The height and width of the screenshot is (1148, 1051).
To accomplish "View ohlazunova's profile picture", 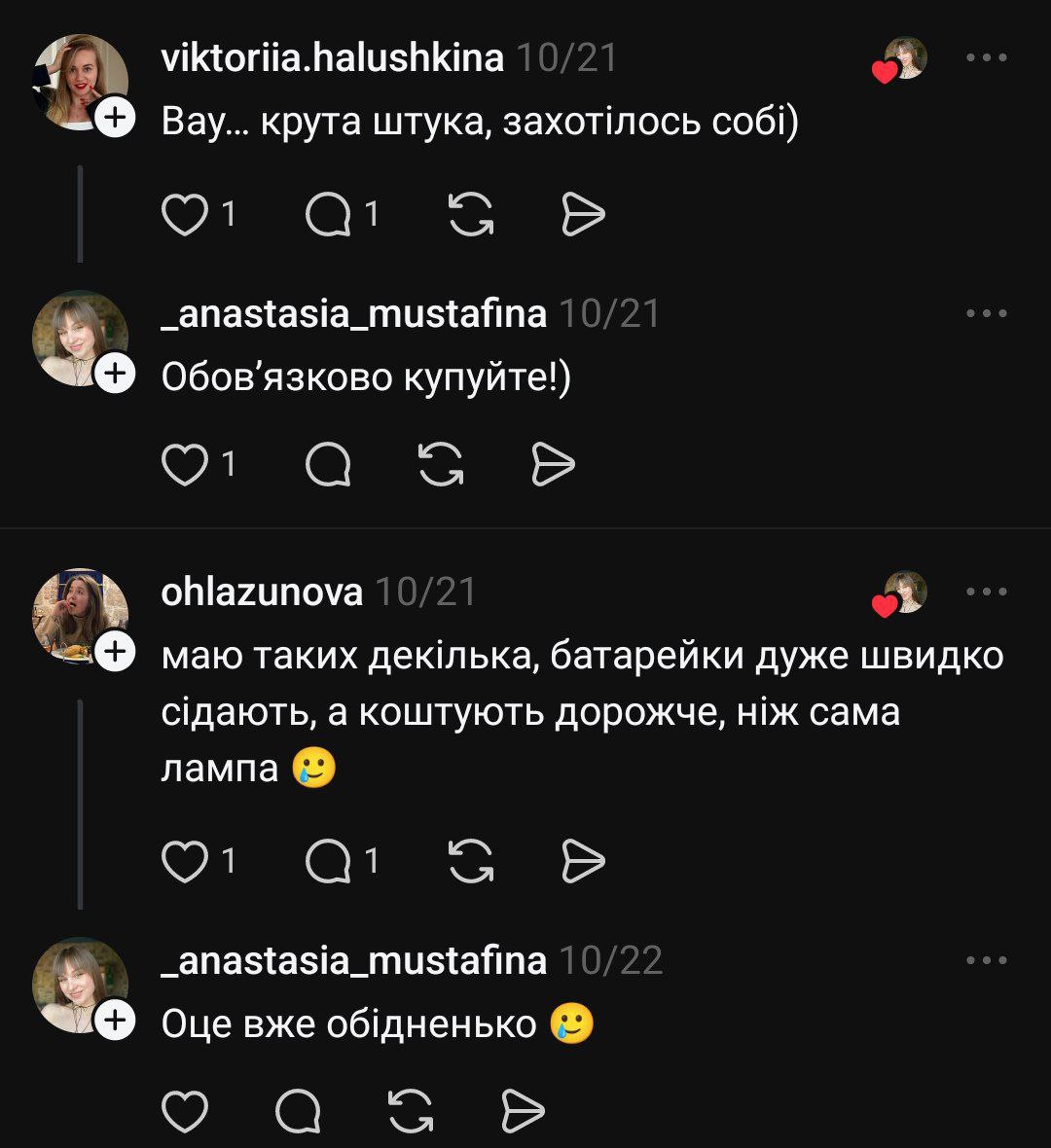I will tap(80, 615).
